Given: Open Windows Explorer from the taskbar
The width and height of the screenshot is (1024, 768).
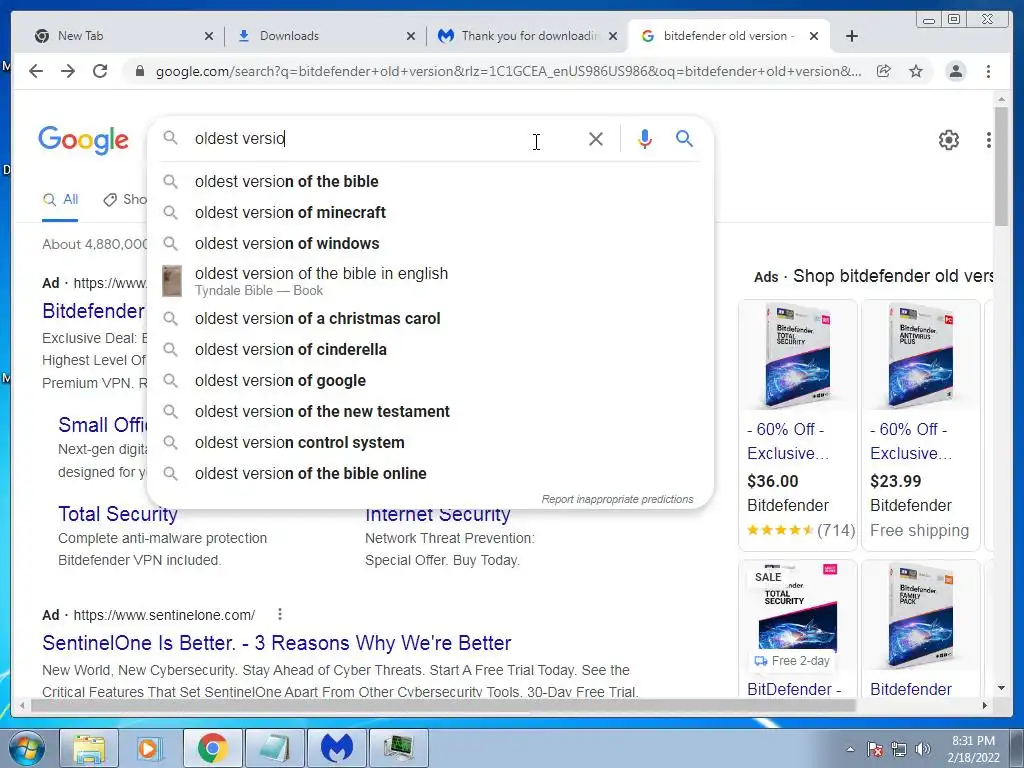Looking at the screenshot, I should pyautogui.click(x=88, y=748).
